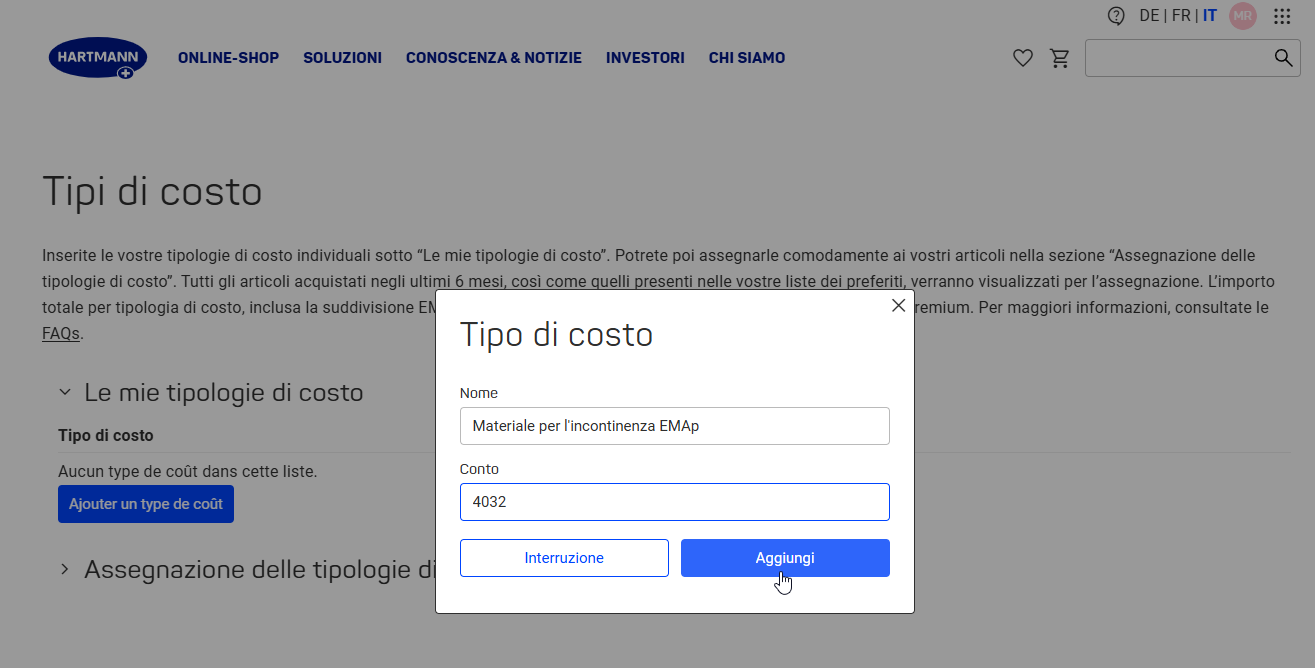This screenshot has width=1315, height=668.
Task: Open the shopping cart icon
Action: (1060, 59)
